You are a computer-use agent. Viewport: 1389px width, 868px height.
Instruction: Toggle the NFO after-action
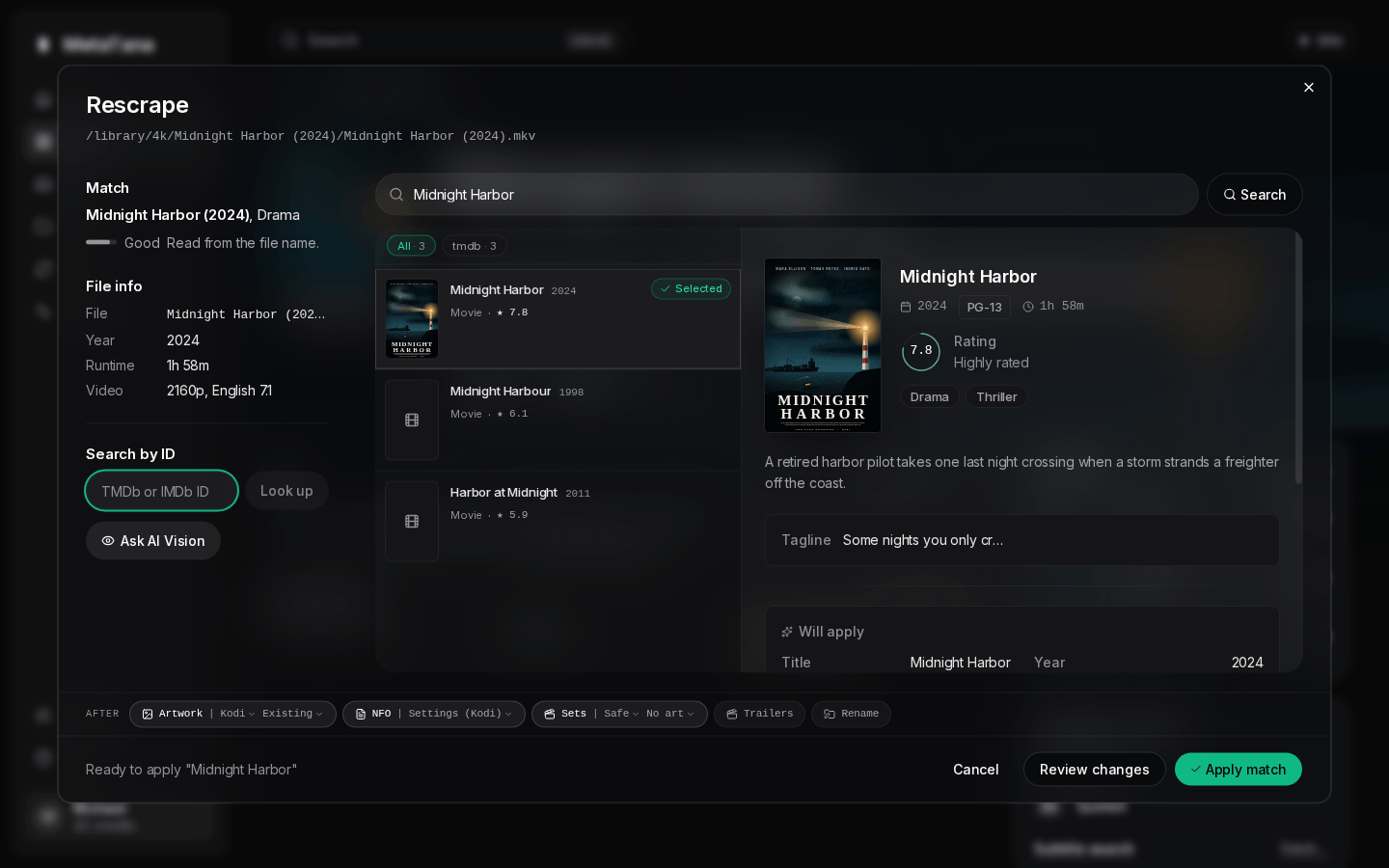373,715
